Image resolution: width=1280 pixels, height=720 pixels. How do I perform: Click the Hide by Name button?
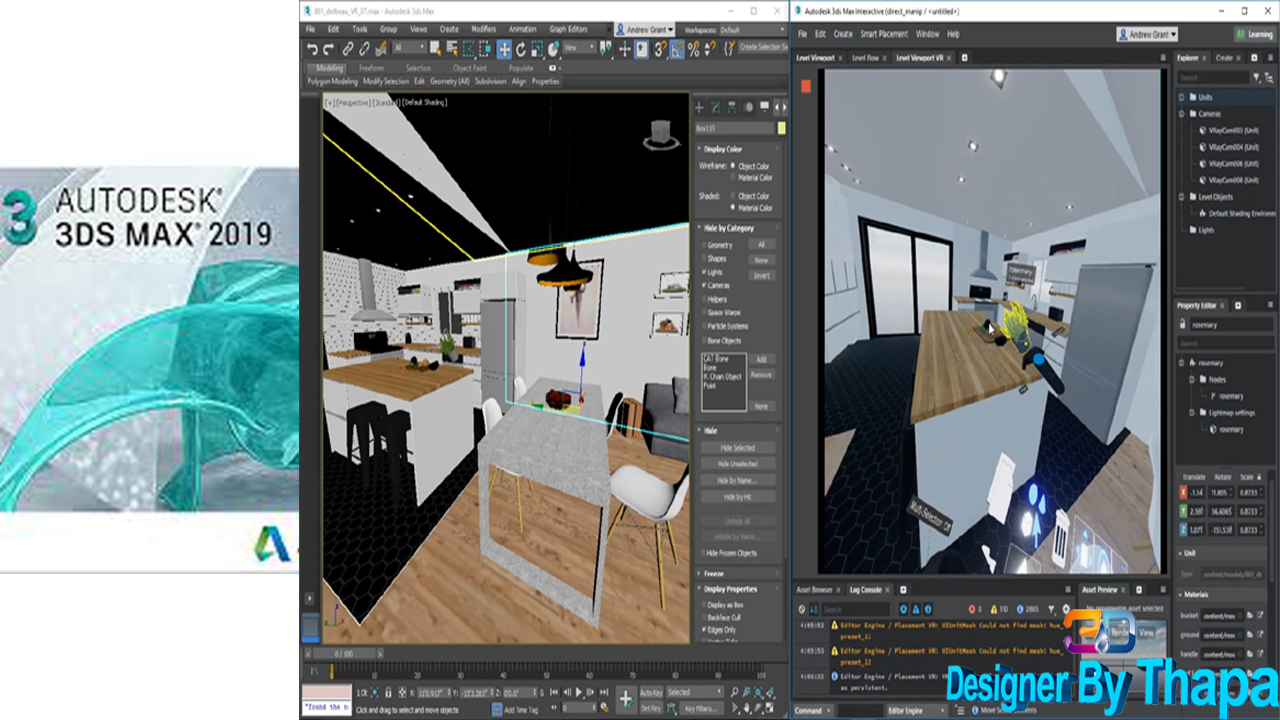pos(737,481)
